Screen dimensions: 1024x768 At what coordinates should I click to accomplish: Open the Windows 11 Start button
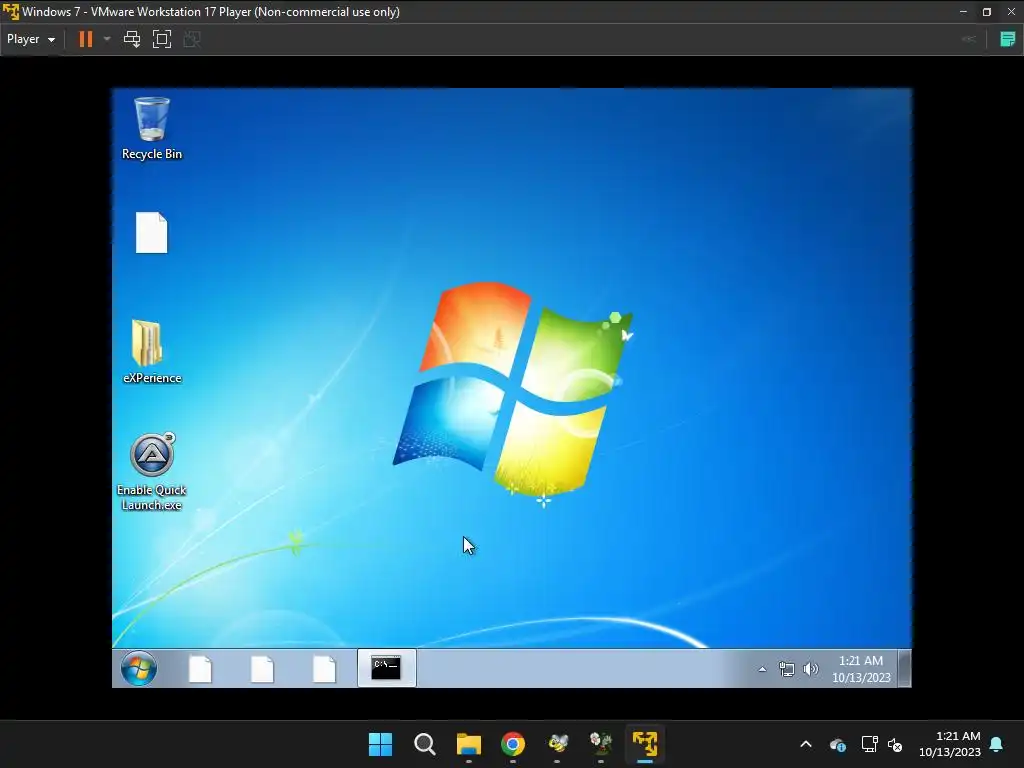tap(380, 744)
